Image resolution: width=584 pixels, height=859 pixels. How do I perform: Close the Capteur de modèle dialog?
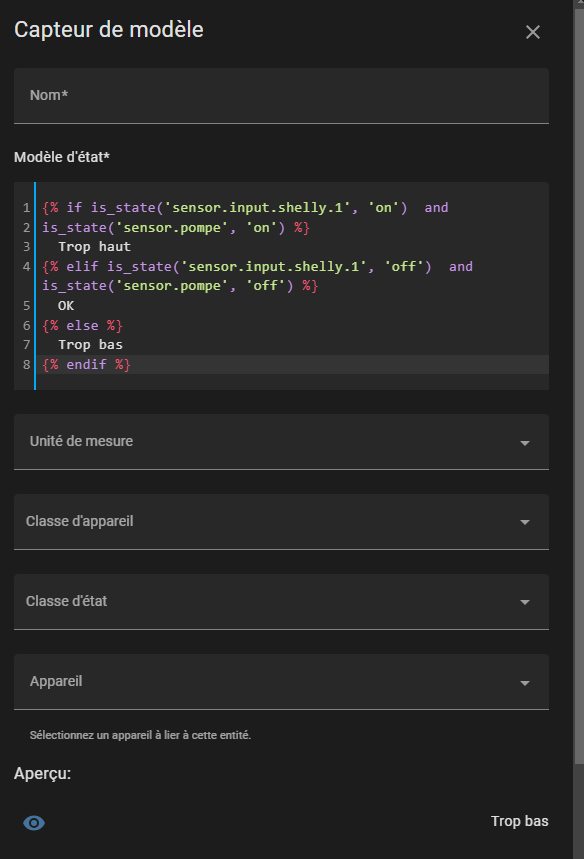point(533,32)
